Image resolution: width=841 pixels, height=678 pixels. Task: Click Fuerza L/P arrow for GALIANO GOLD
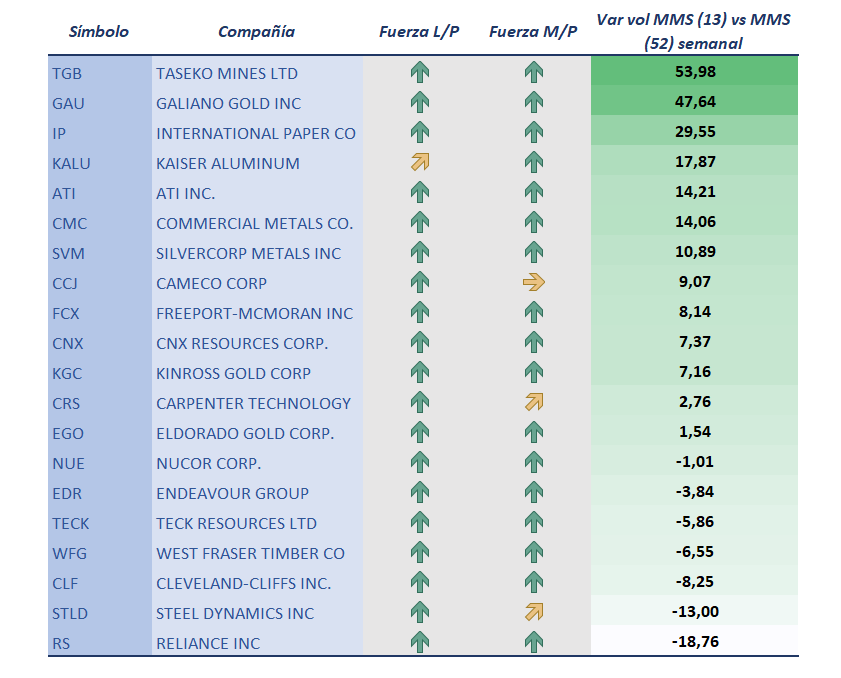click(420, 102)
